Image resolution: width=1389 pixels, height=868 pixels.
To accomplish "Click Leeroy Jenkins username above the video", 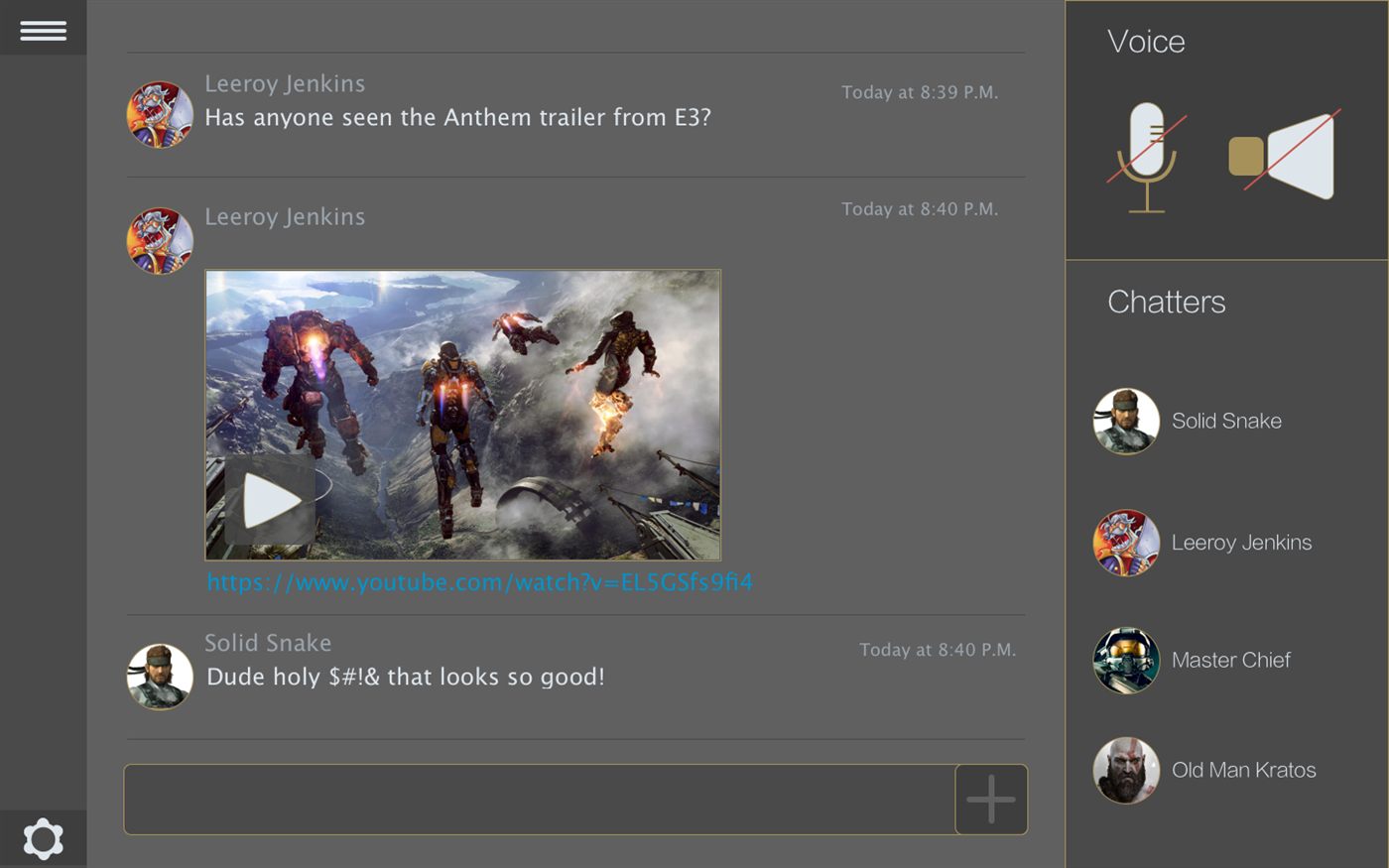I will [285, 217].
